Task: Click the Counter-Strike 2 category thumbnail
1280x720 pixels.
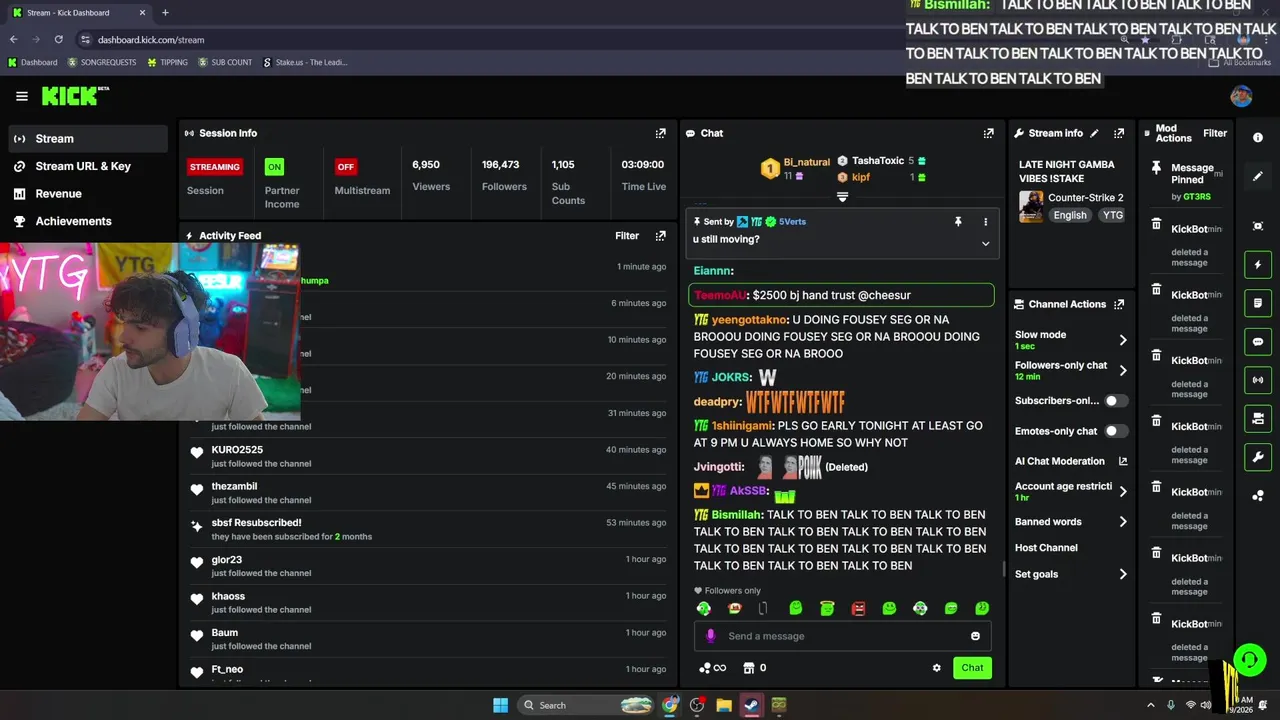Action: (1031, 206)
